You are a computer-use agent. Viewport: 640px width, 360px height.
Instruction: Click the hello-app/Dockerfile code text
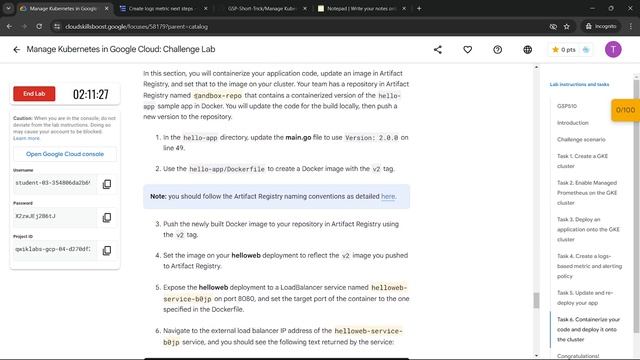click(x=227, y=169)
